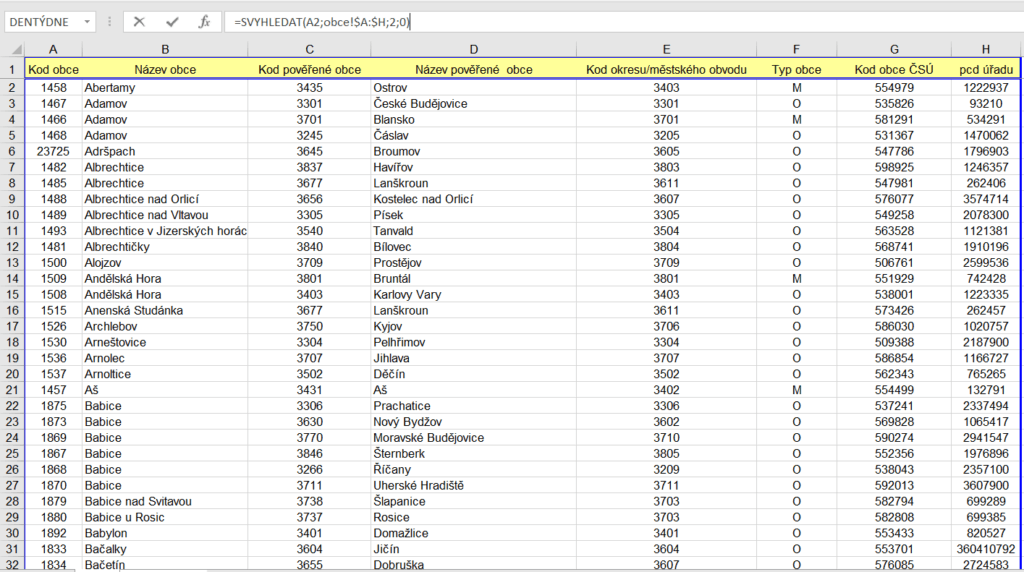1024x572 pixels.
Task: Select the row 1 header
Action: pos(12,70)
